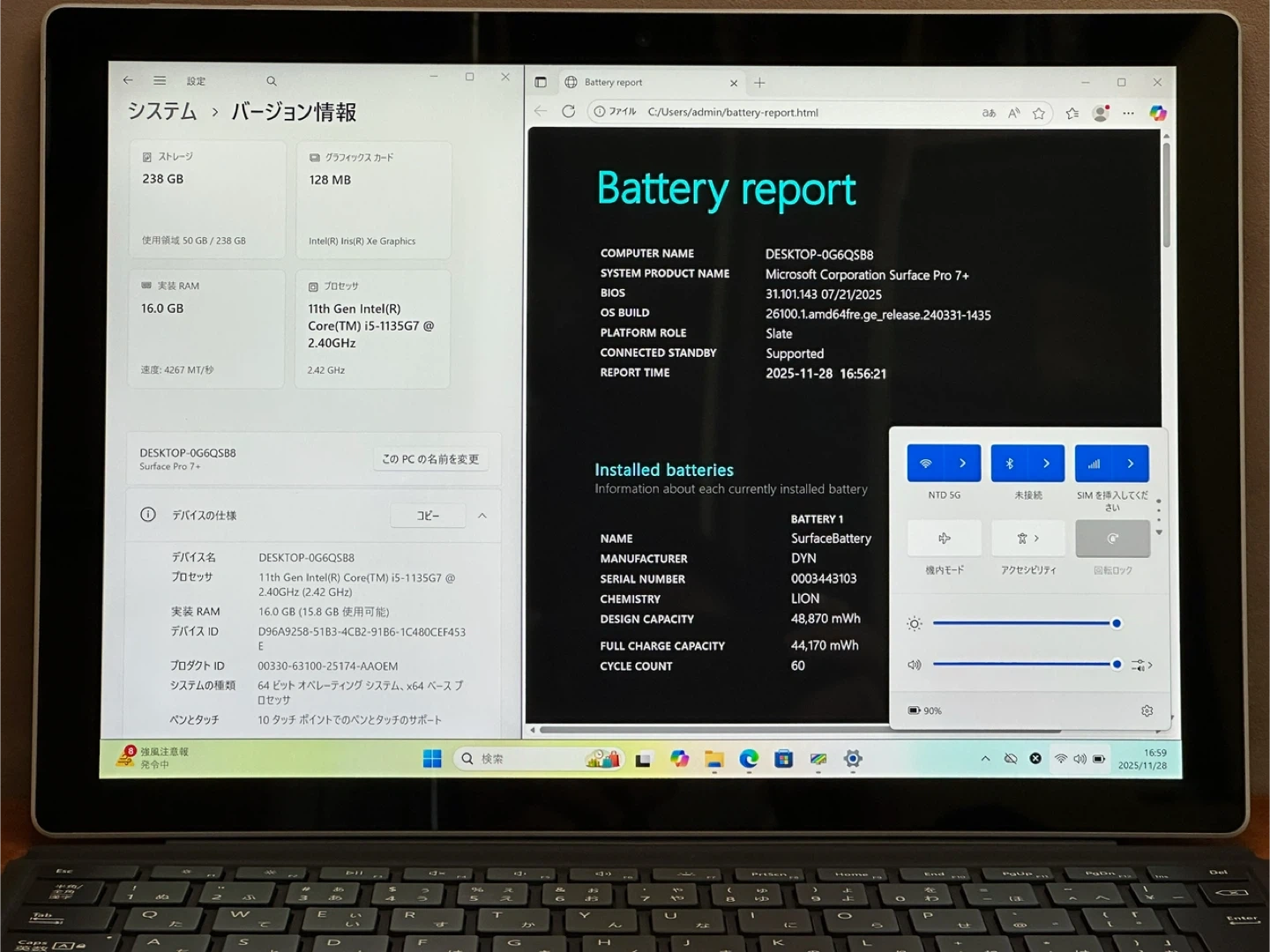
Task: Collapse the デバイスの仕様 section
Action: pyautogui.click(x=482, y=516)
